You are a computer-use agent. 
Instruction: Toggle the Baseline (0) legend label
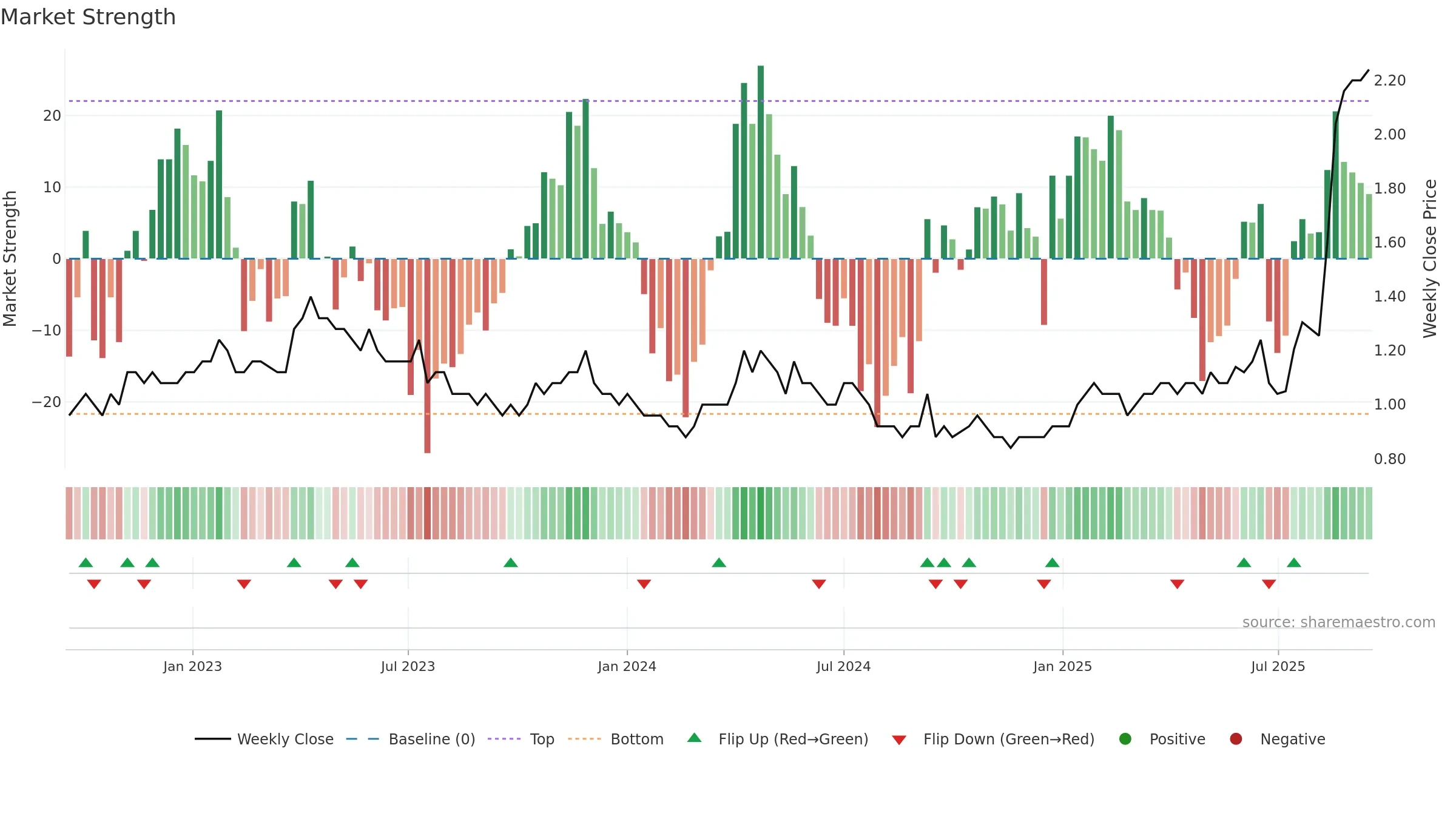point(432,739)
